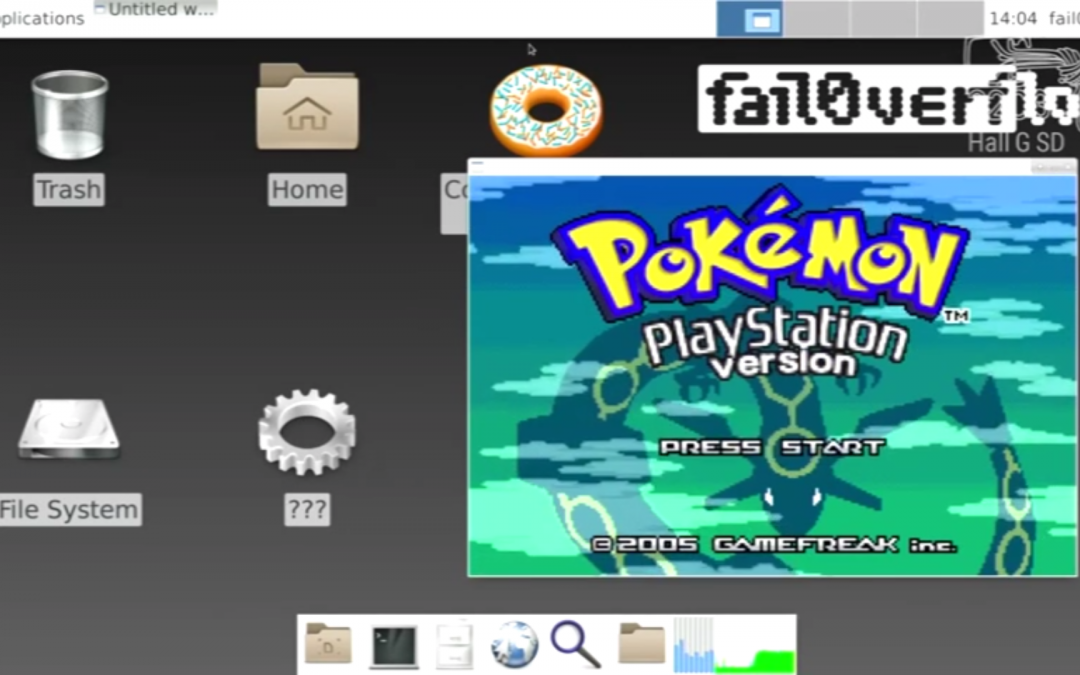Select the sprinkled donut desktop icon
The height and width of the screenshot is (675, 1080).
(546, 110)
